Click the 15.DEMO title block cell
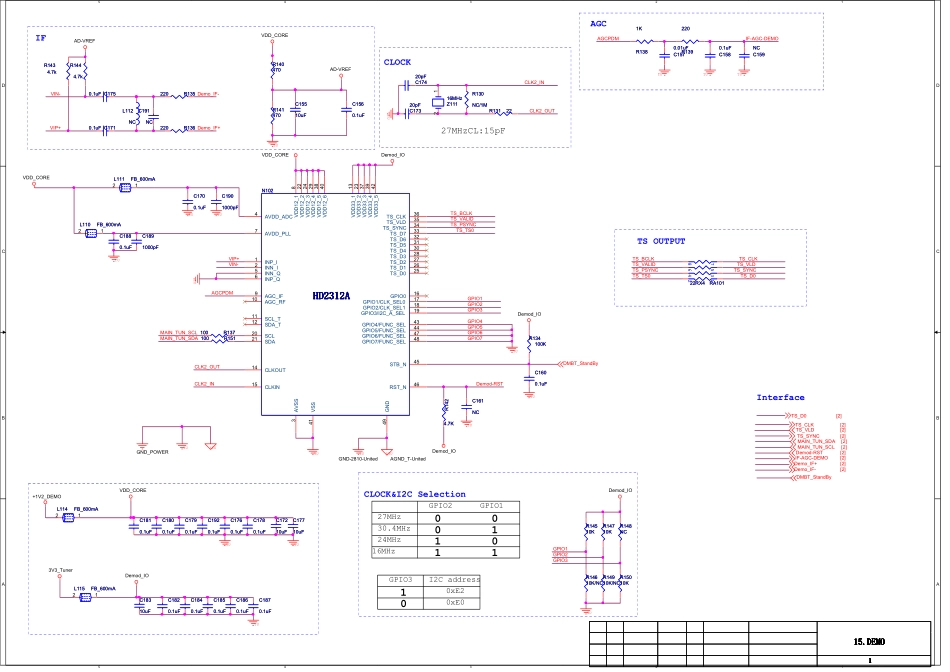This screenshot has height=672, width=950. pos(868,642)
